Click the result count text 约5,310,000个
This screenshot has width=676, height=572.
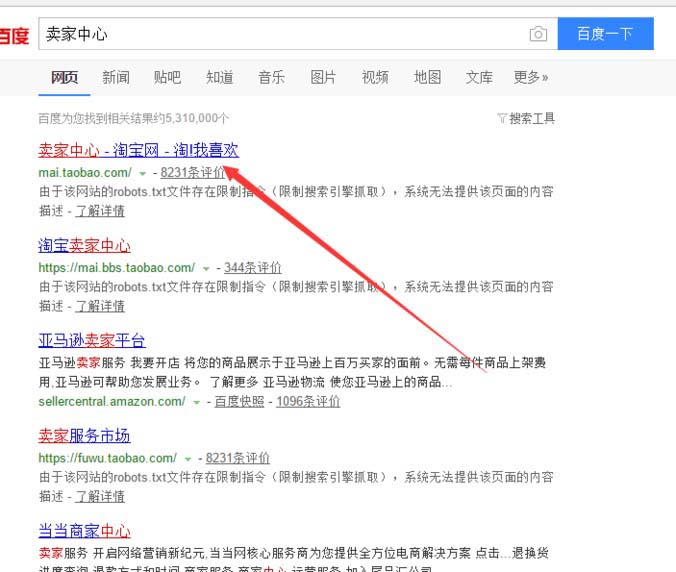pos(192,118)
